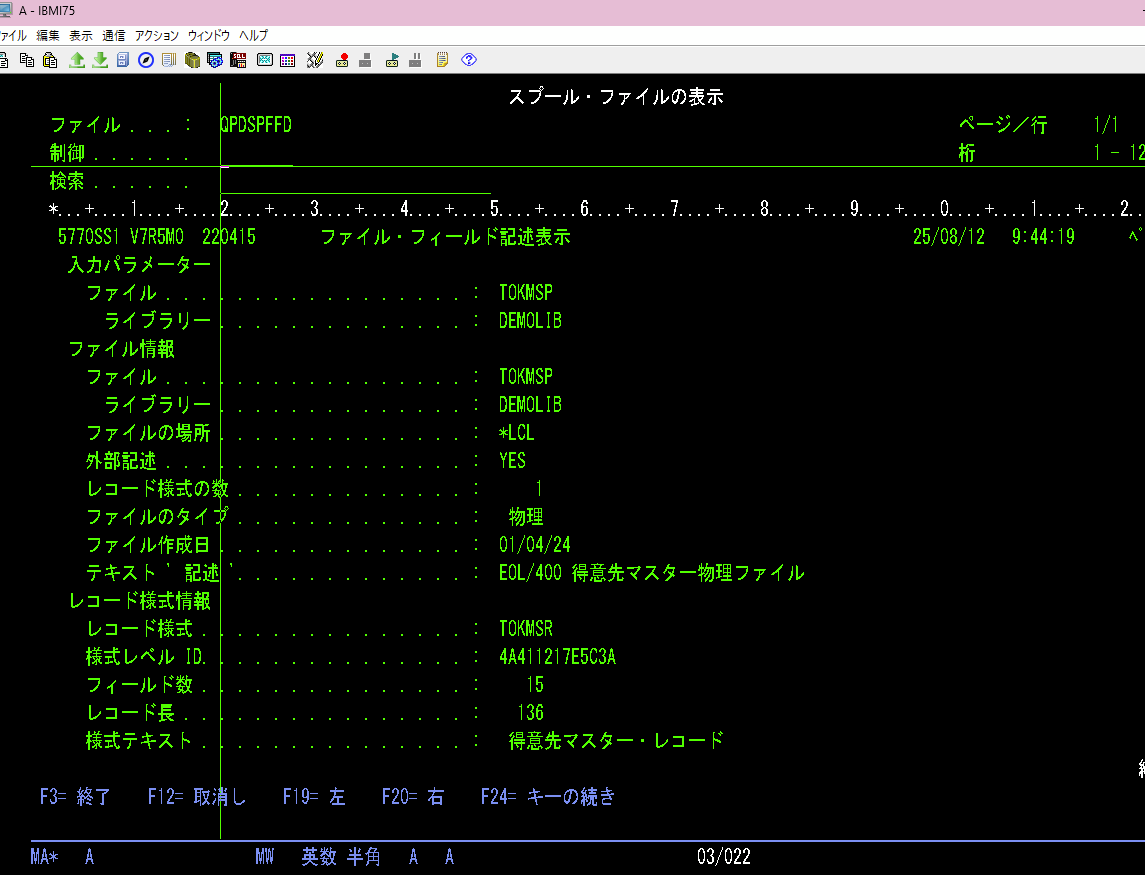
Task: Click the yellow notepad icon
Action: click(442, 60)
